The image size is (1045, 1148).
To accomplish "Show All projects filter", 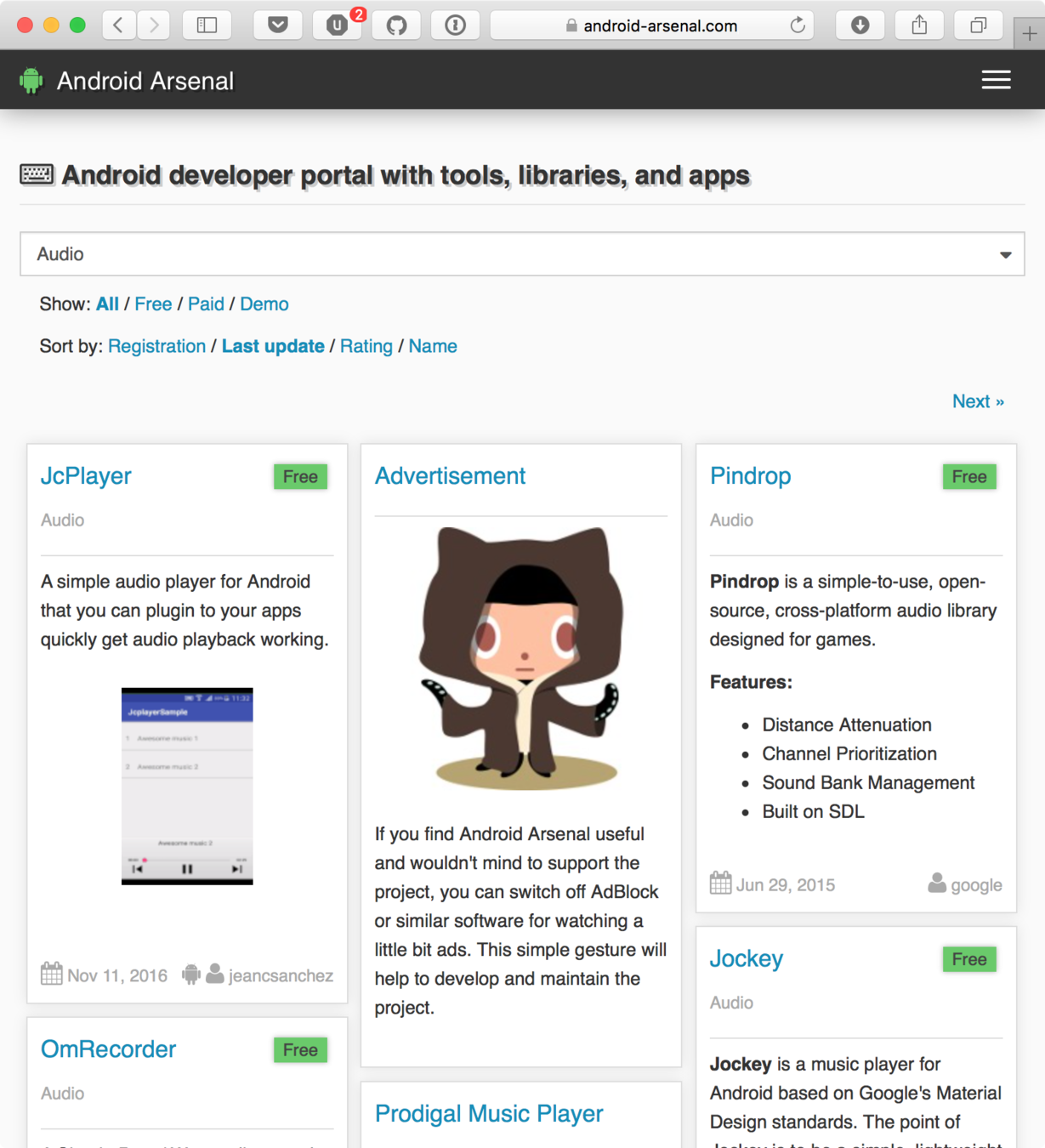I will (x=107, y=304).
